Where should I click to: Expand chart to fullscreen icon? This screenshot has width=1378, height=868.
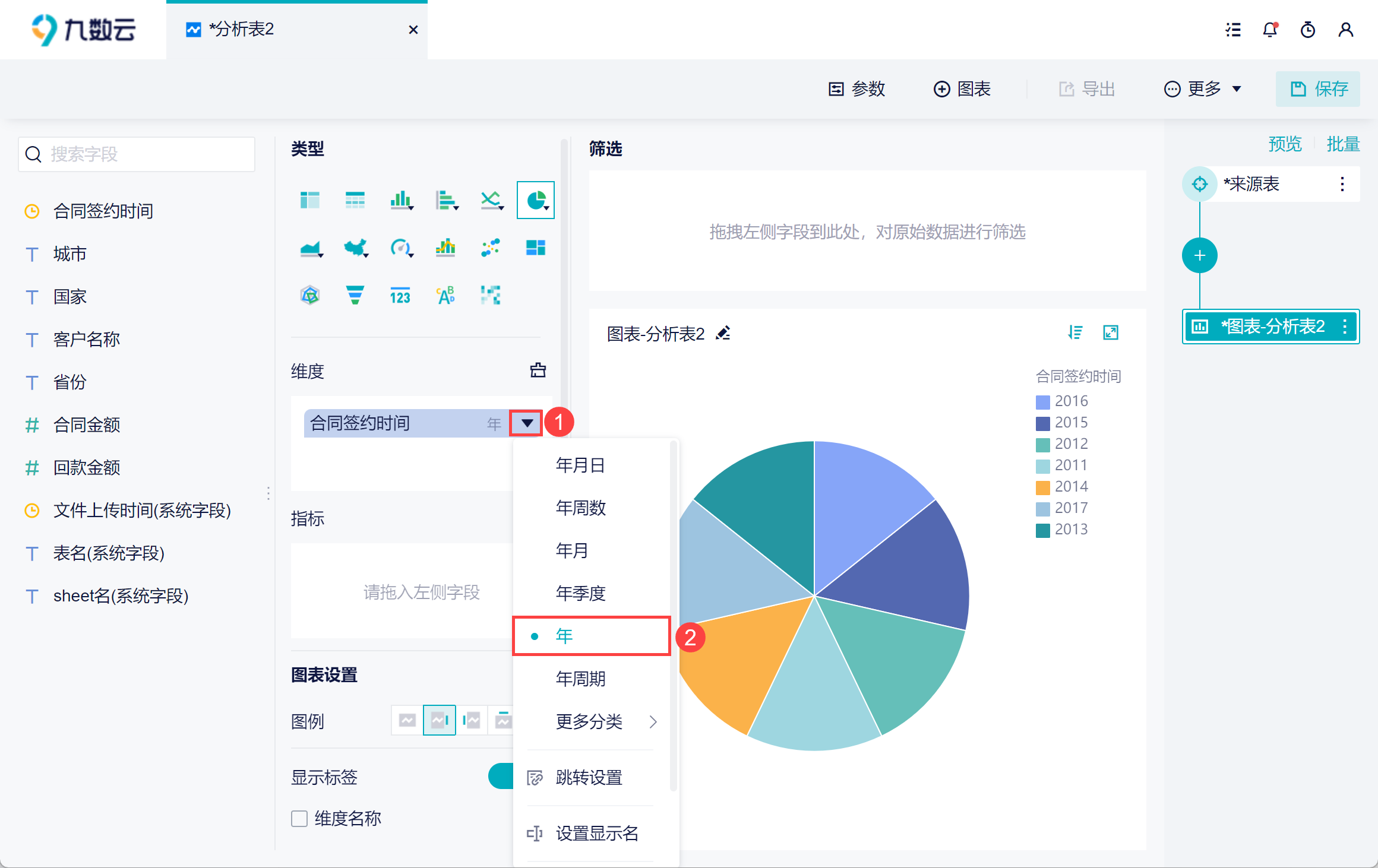[1110, 332]
